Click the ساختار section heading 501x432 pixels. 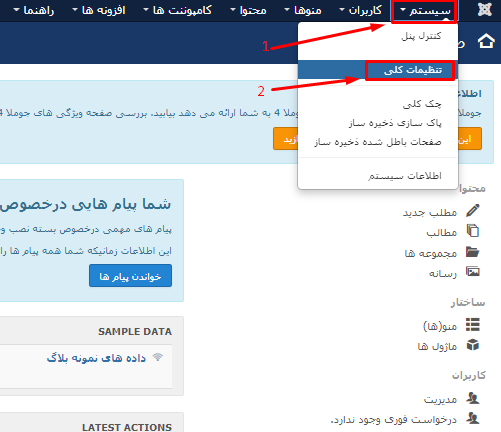click(x=468, y=302)
